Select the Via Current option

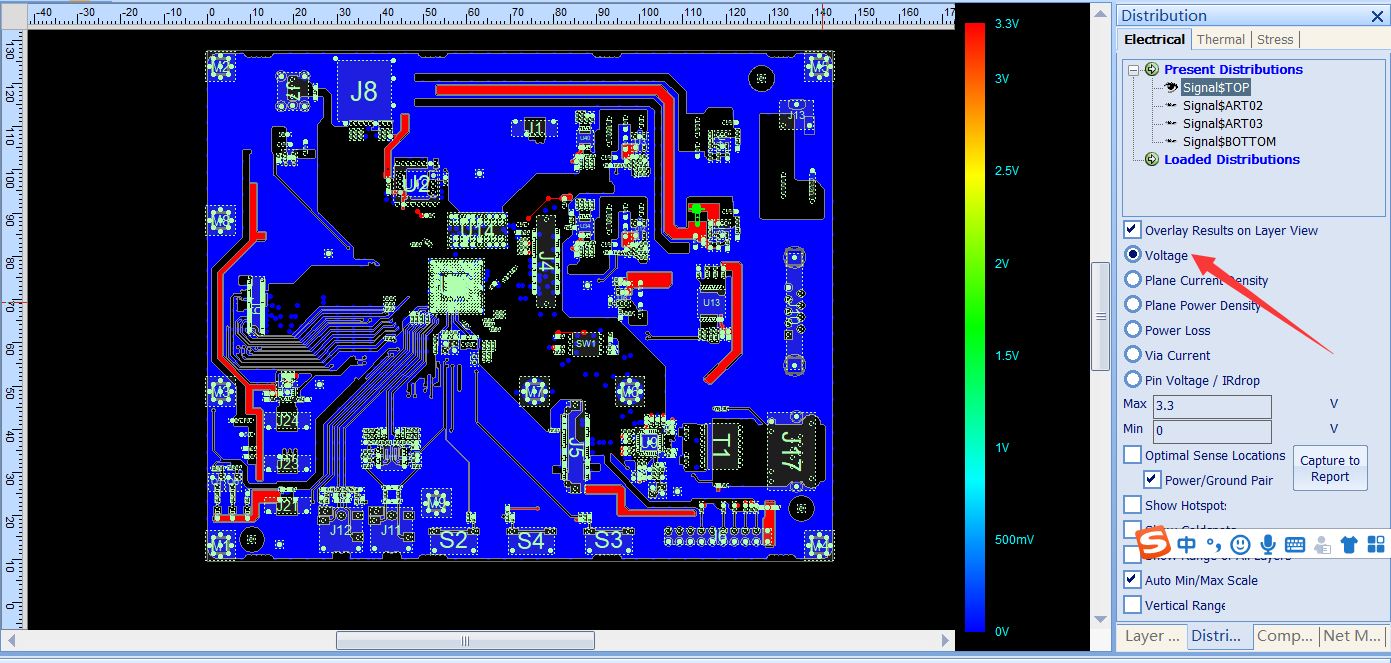(1133, 355)
